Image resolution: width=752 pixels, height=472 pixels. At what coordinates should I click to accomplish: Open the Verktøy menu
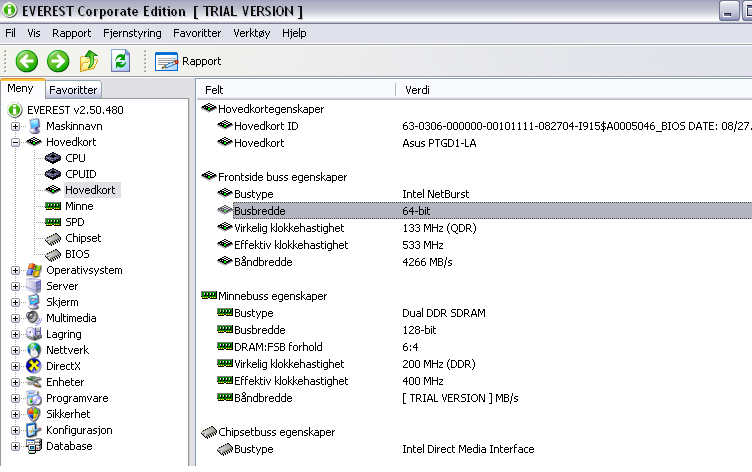(252, 33)
